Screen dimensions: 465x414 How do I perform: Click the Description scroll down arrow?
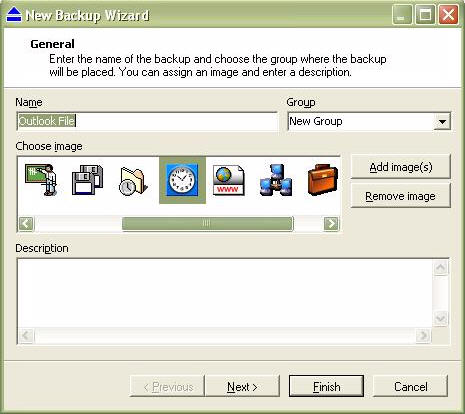441,319
